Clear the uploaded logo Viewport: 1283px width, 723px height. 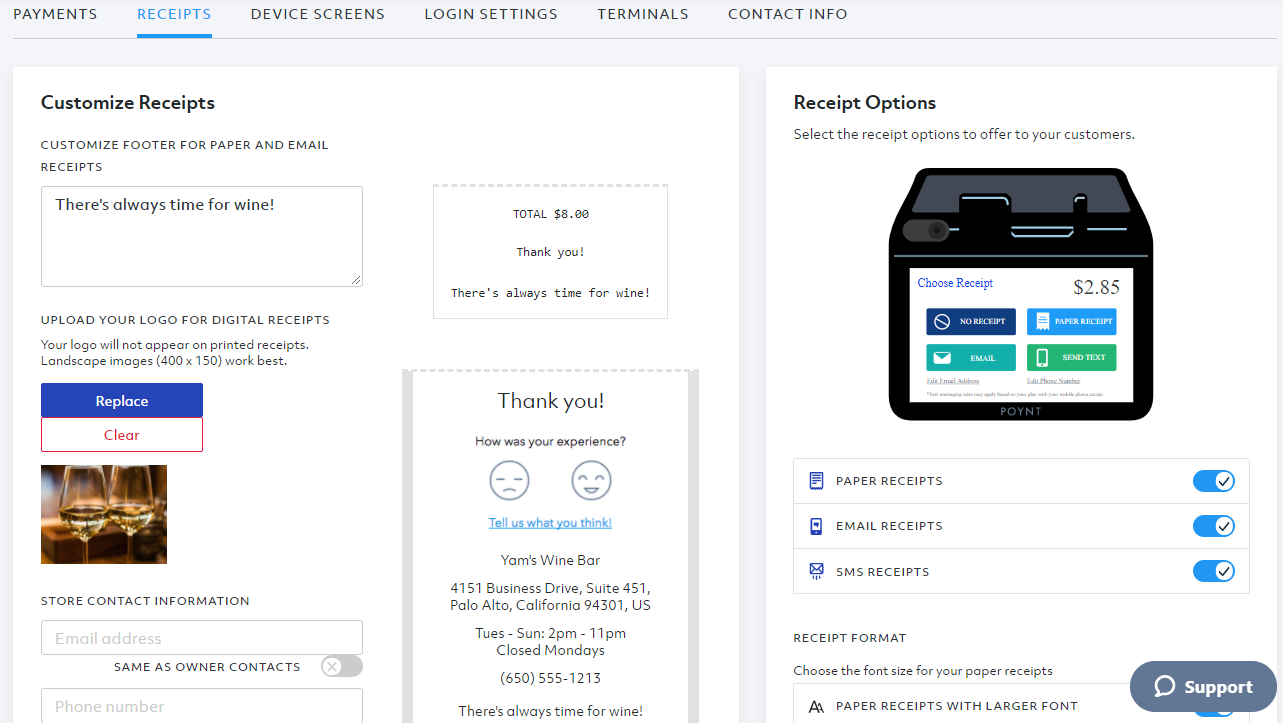pos(122,435)
